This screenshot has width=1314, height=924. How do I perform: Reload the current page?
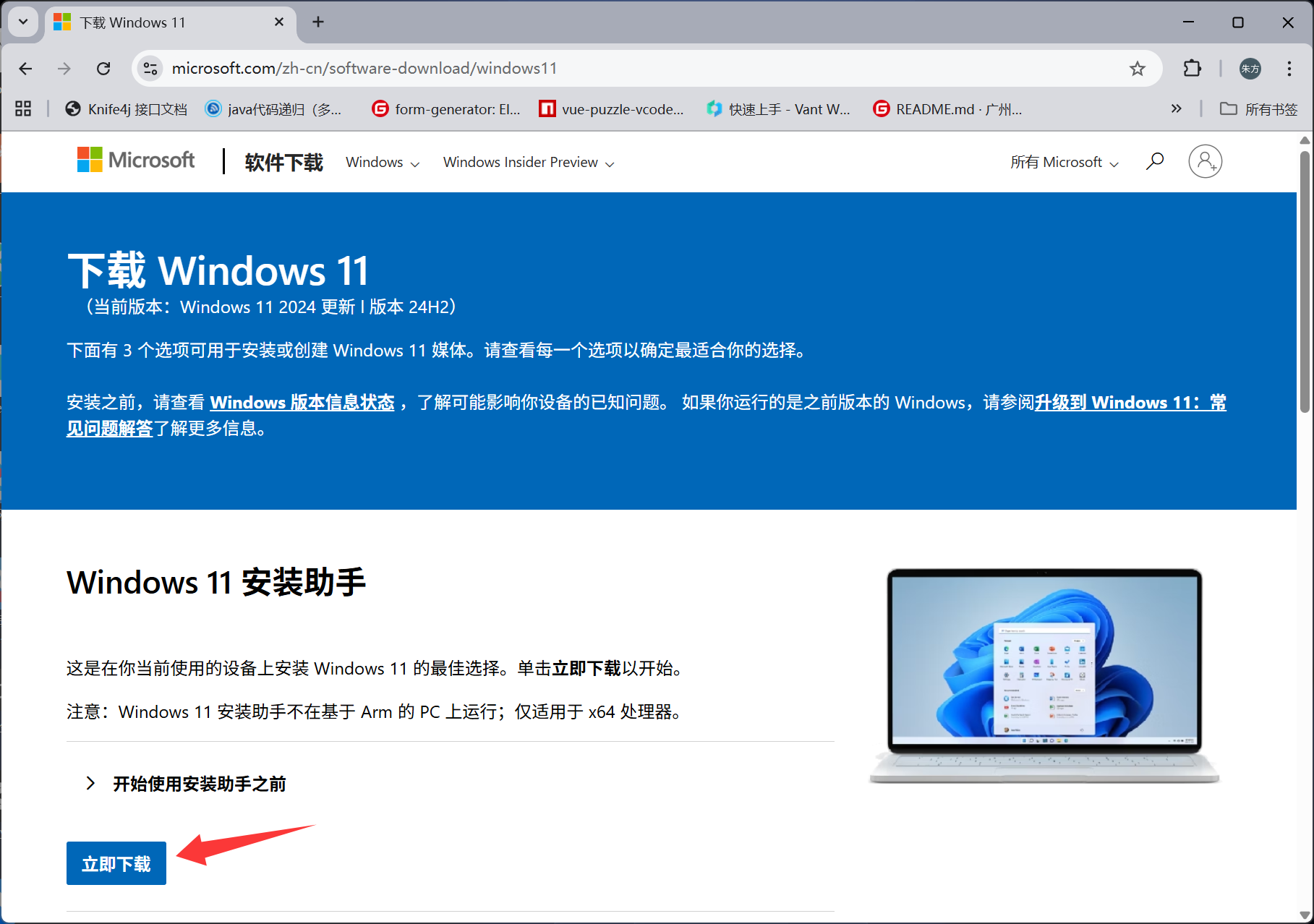[x=103, y=69]
